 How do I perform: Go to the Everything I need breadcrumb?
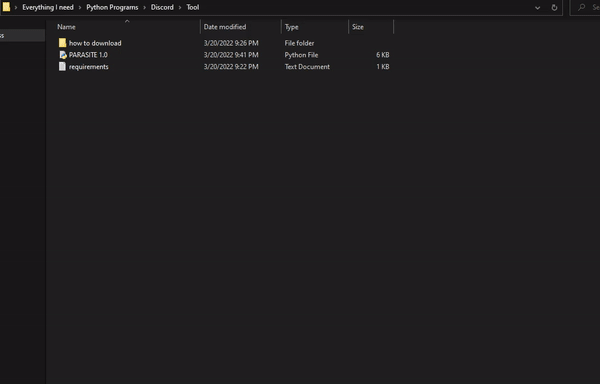(x=48, y=7)
